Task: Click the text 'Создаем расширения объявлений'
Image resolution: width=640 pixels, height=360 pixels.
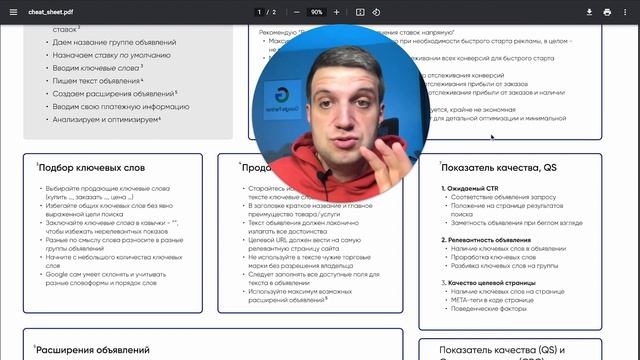Action: (x=113, y=94)
